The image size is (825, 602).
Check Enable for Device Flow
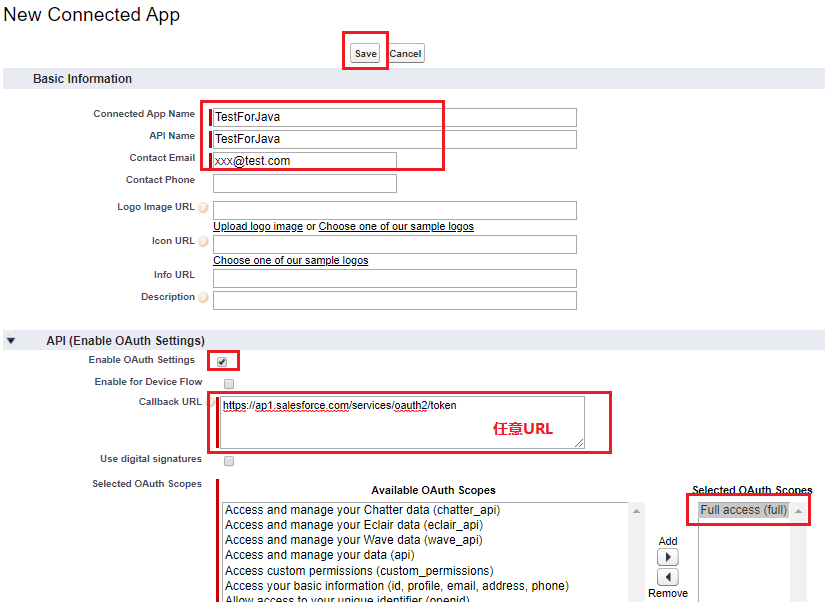[229, 384]
